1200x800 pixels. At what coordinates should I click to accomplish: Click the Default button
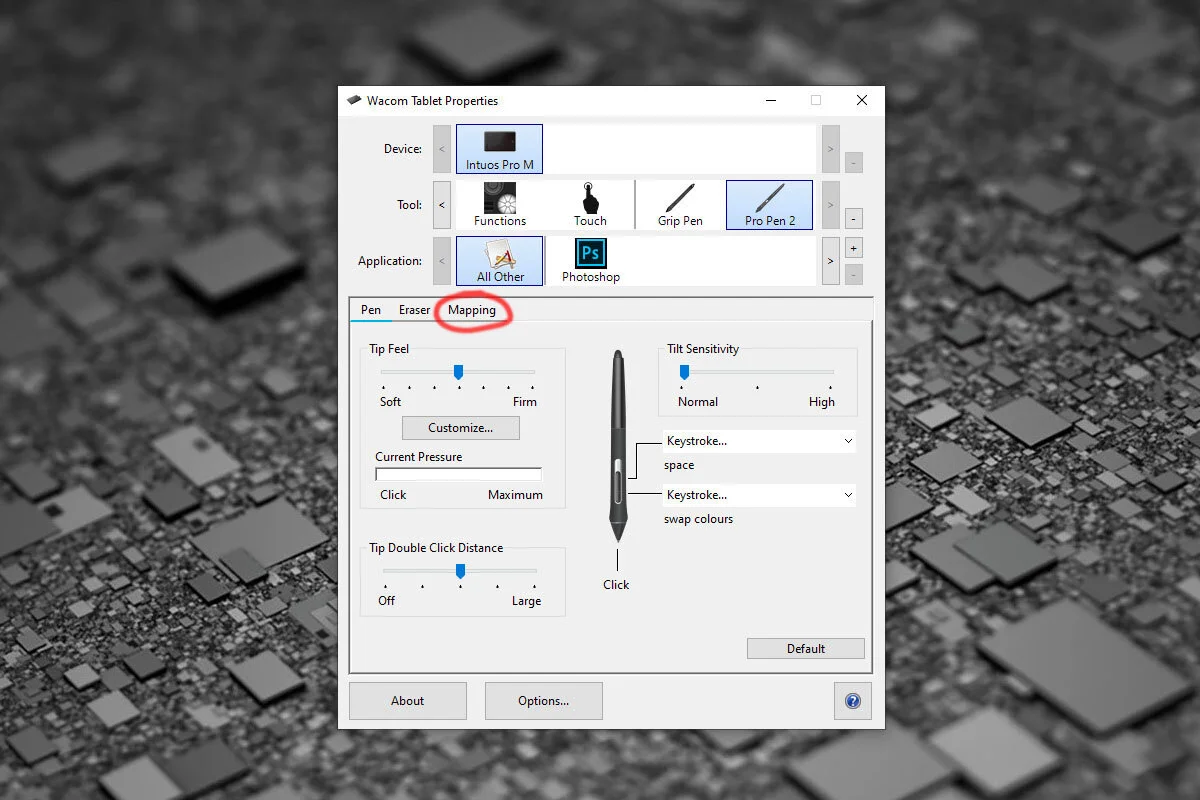click(806, 649)
